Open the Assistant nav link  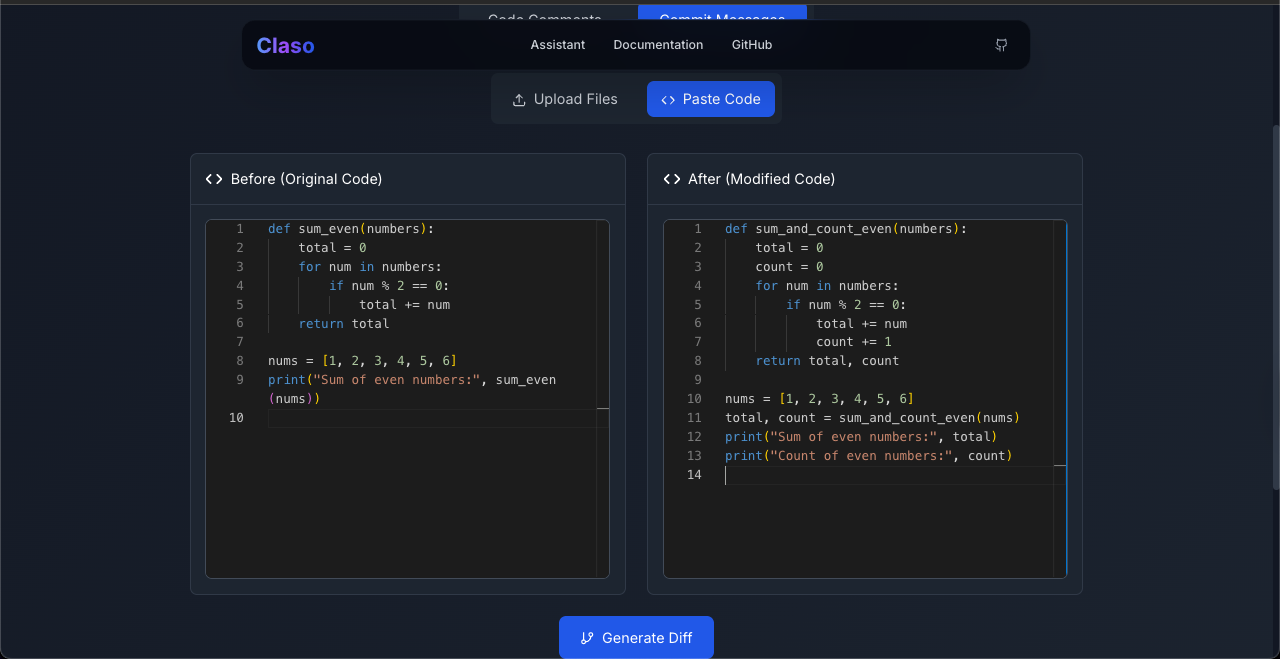(558, 45)
